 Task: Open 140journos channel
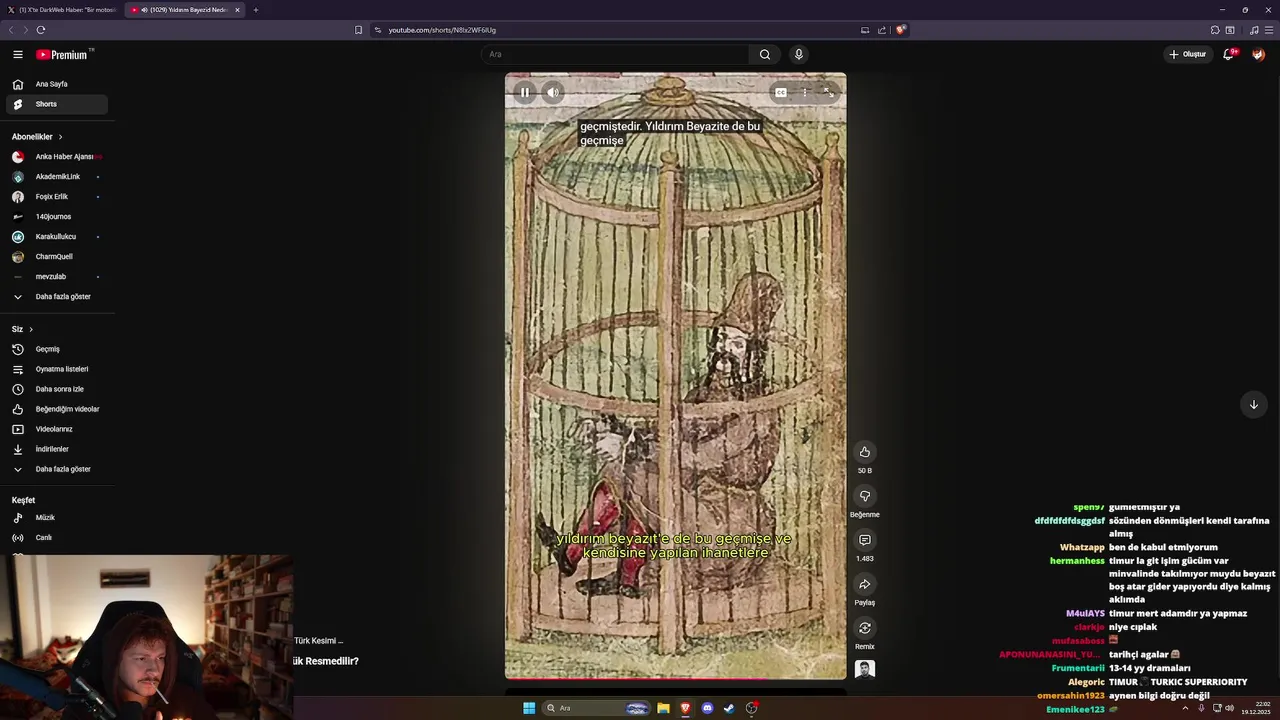57,217
